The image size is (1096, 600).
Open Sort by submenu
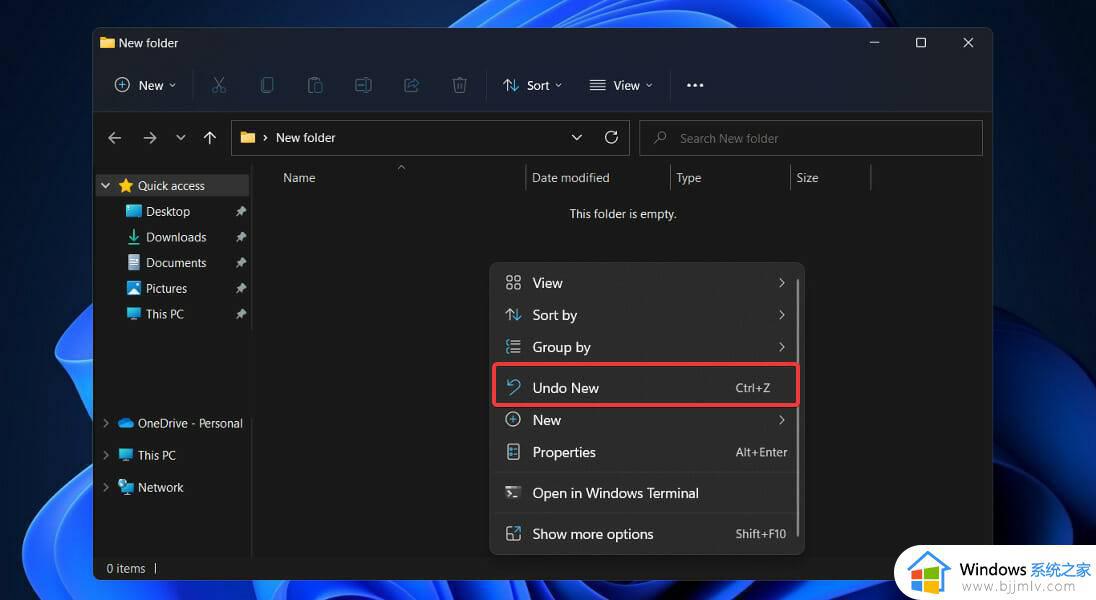click(x=645, y=315)
